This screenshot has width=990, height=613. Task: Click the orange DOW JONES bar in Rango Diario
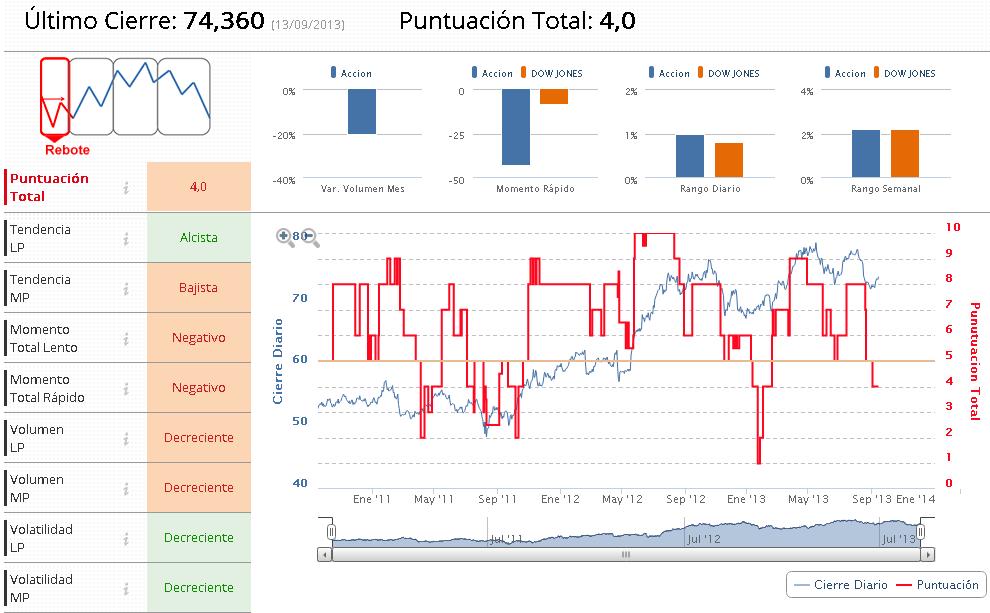point(729,160)
